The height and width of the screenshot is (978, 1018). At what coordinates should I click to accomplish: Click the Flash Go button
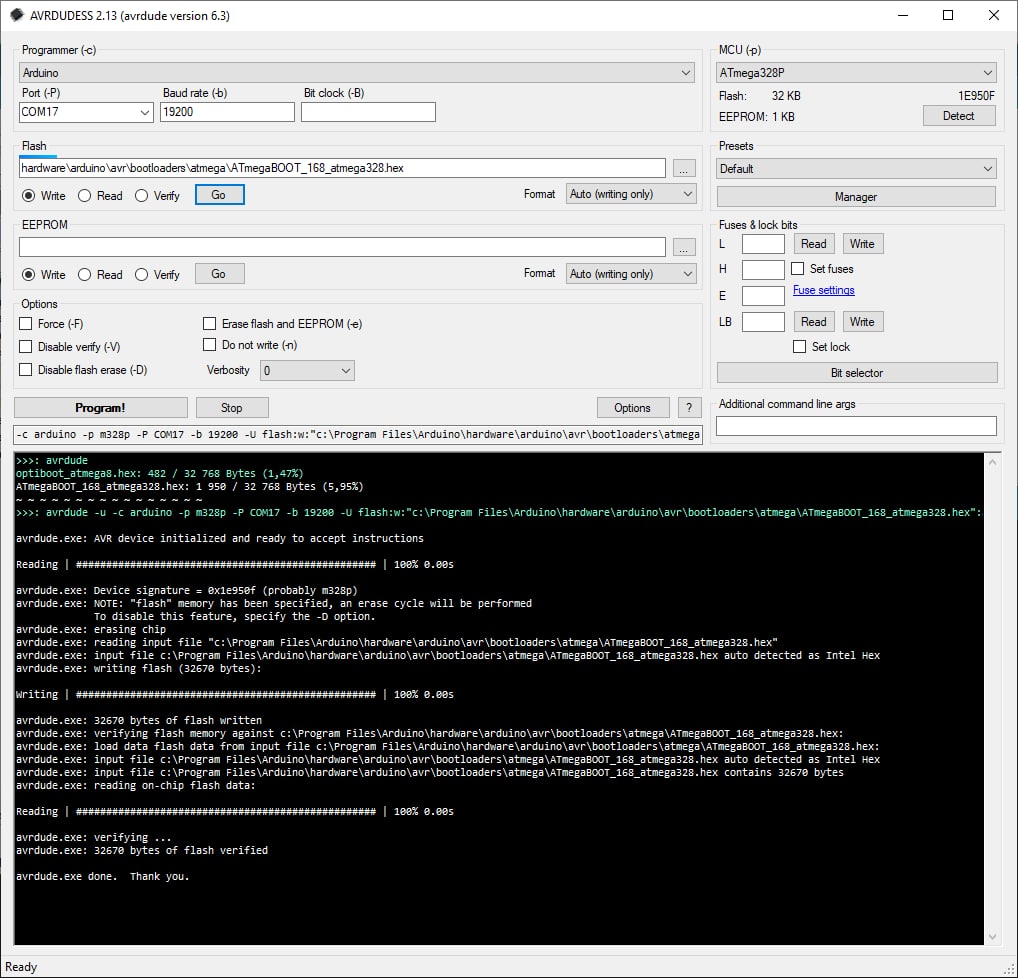pyautogui.click(x=219, y=195)
